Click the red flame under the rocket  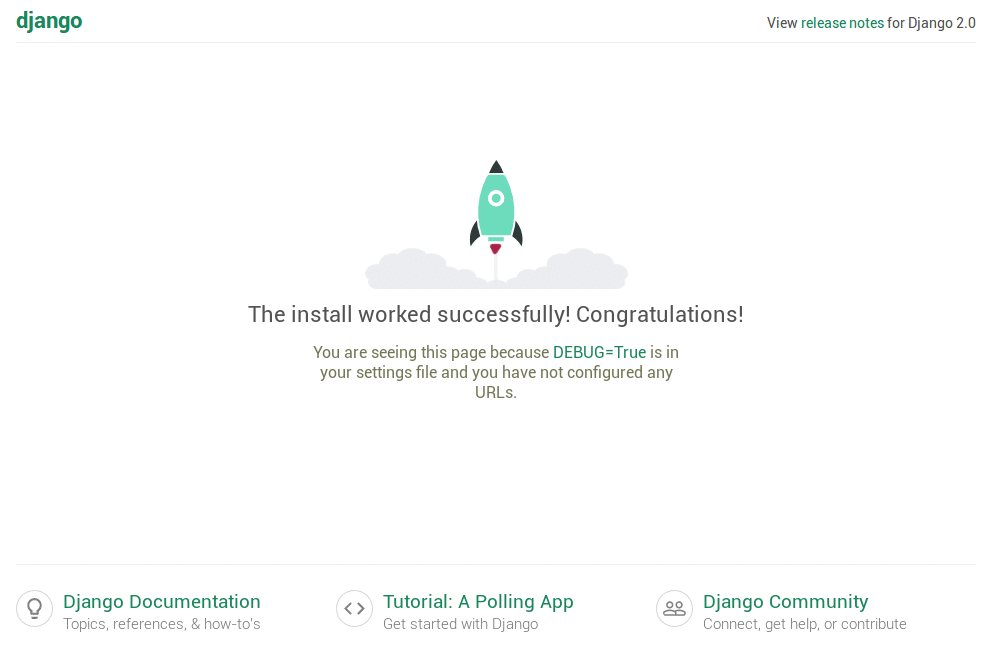tap(495, 248)
